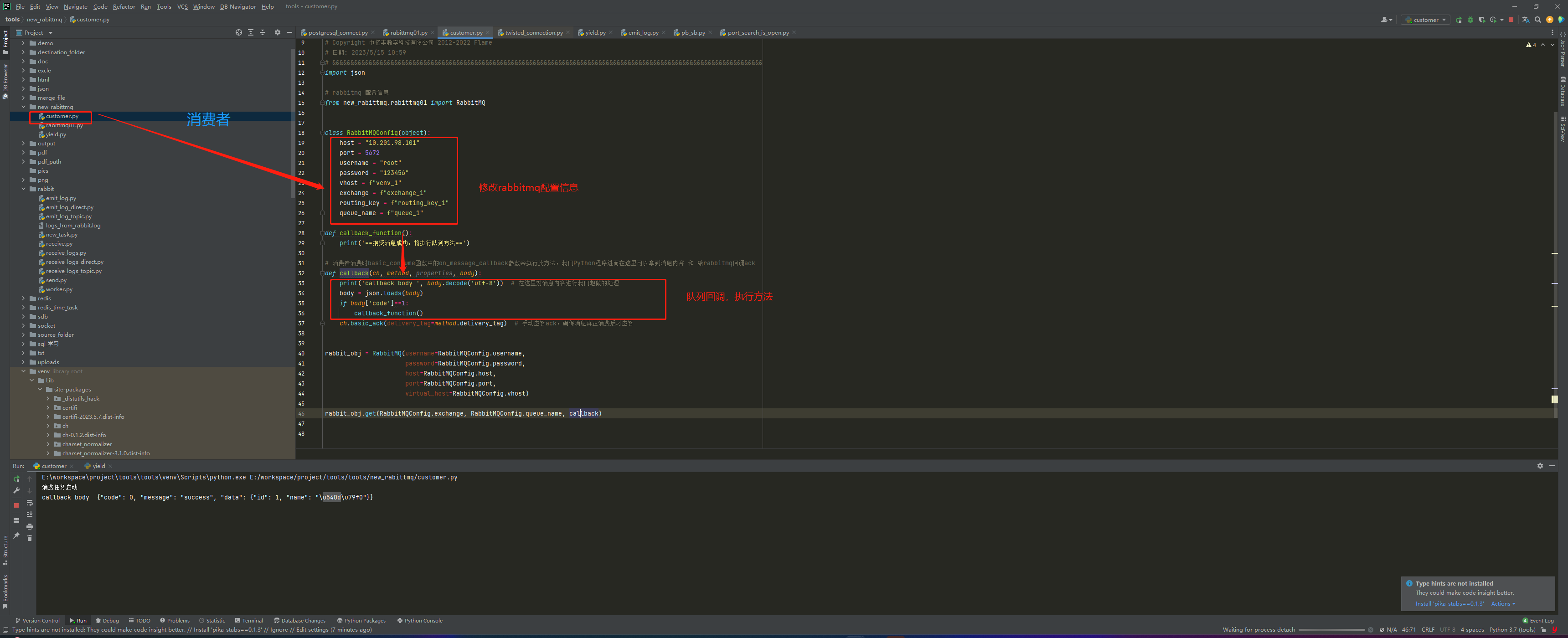1568x638 pixels.
Task: Open the Terminal tool window button
Action: [x=248, y=620]
